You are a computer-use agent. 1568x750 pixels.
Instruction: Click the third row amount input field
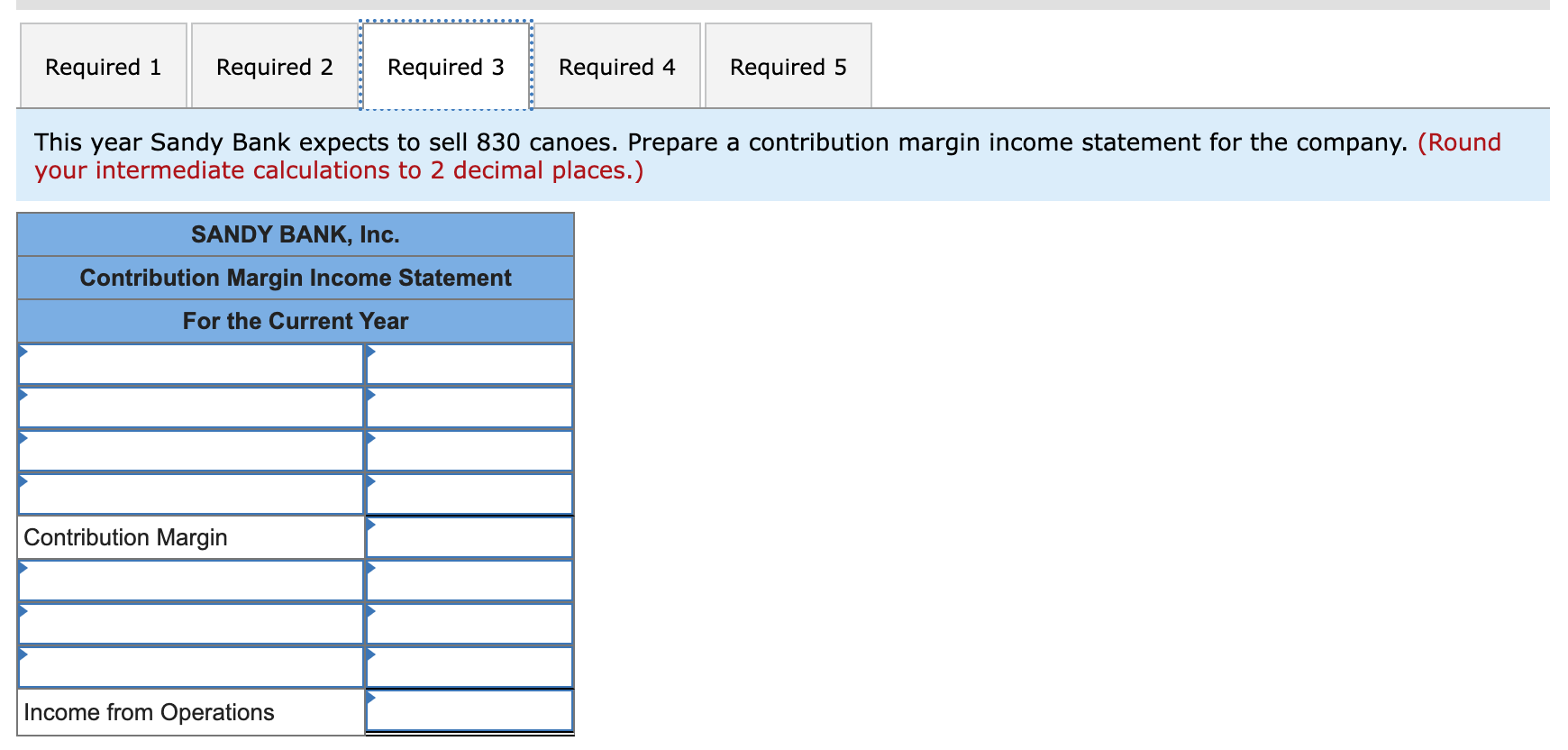(469, 450)
